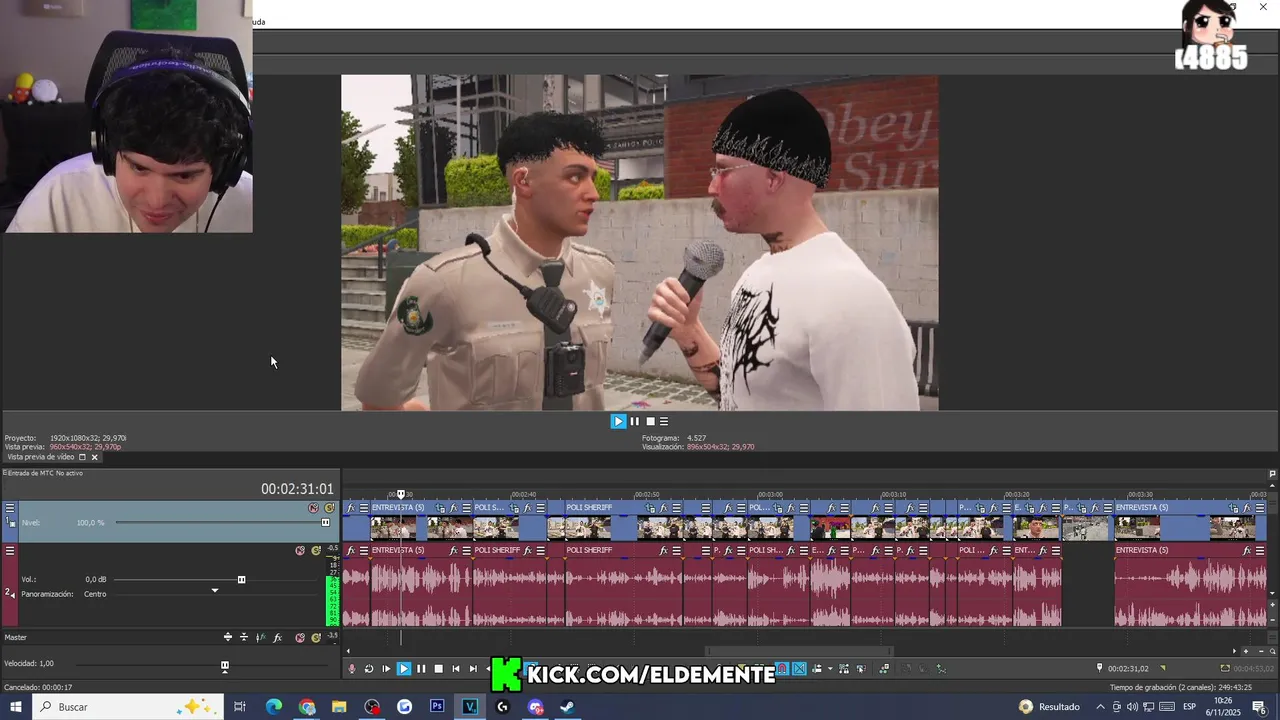Click the Velocidad rate slider handle

coord(225,665)
